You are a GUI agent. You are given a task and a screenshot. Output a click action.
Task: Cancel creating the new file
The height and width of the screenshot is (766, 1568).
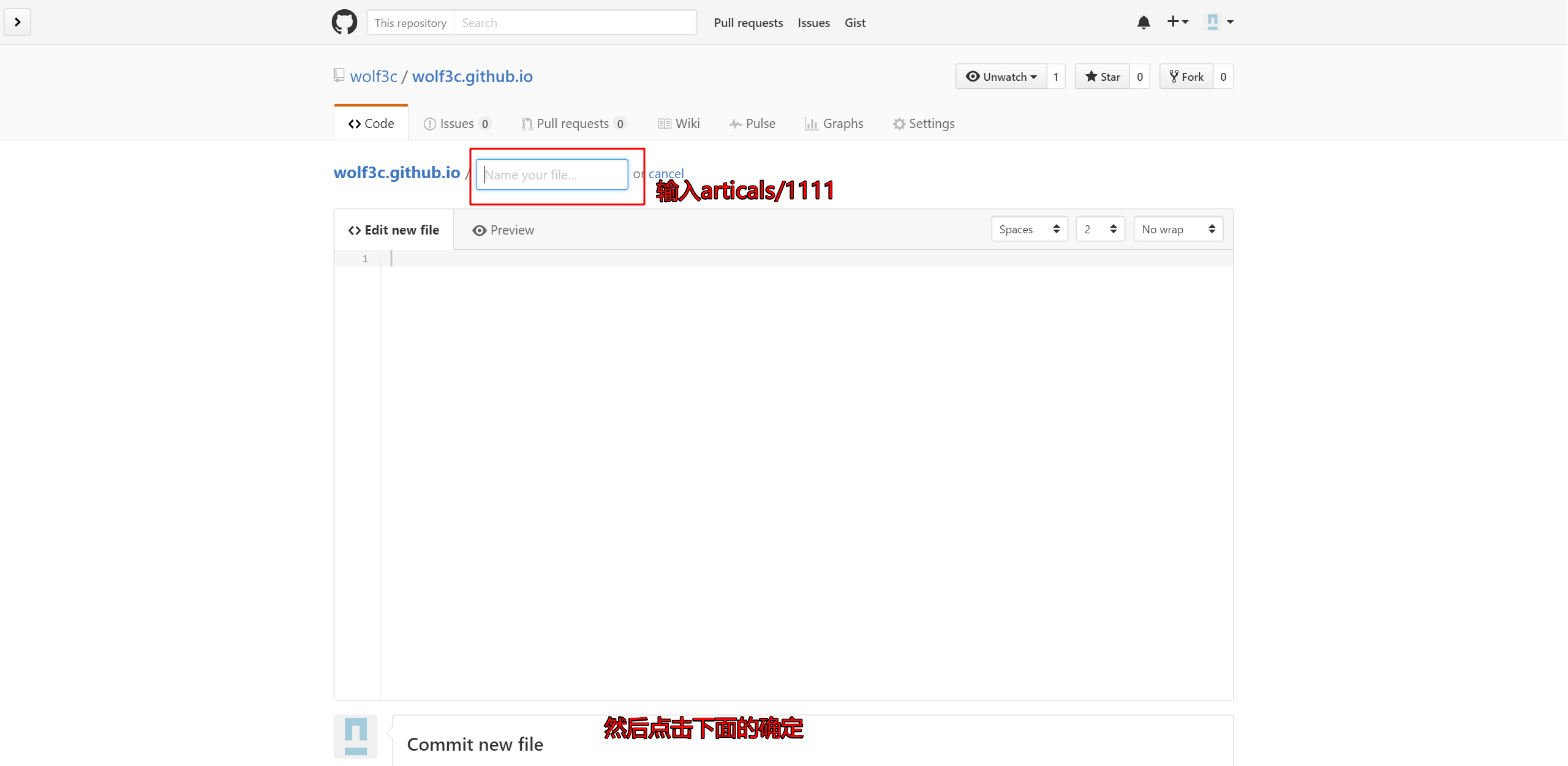(666, 174)
